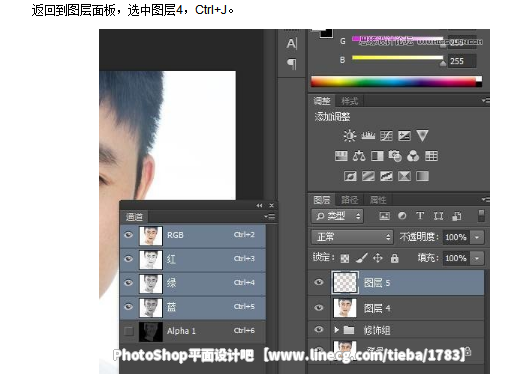The width and height of the screenshot is (521, 374).
Task: Open Channels panel flyout menu
Action: click(270, 217)
